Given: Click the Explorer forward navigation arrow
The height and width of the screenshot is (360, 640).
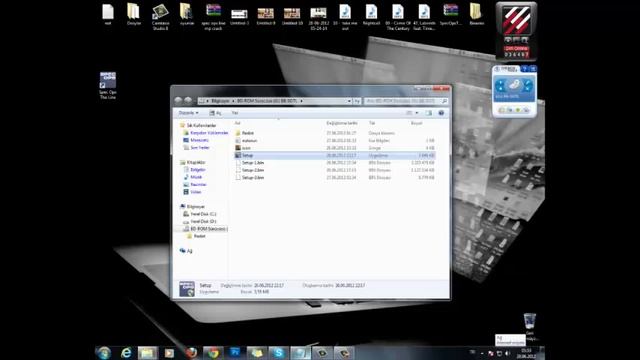Looking at the screenshot, I should coord(188,100).
